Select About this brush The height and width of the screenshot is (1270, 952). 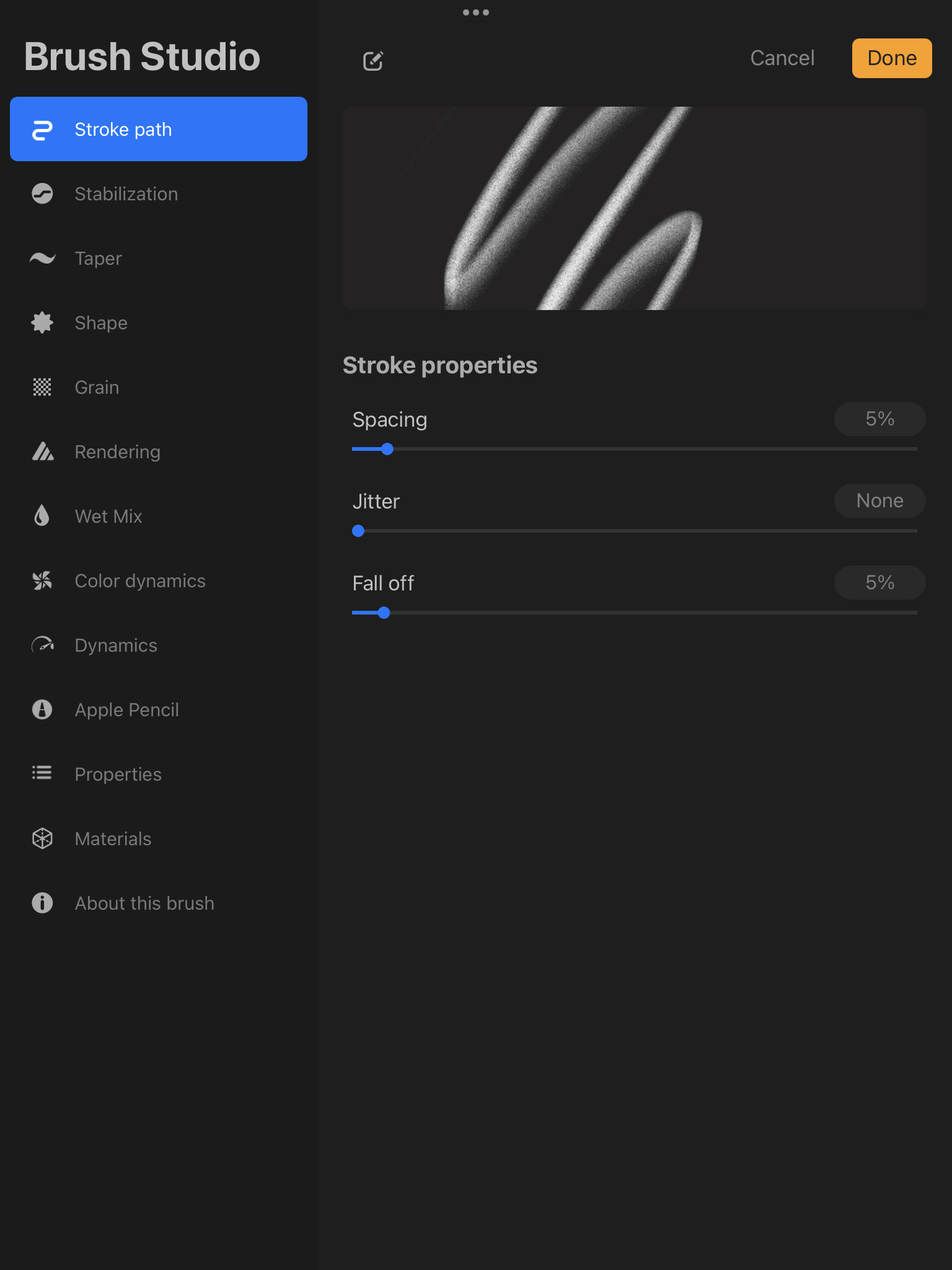tap(144, 904)
